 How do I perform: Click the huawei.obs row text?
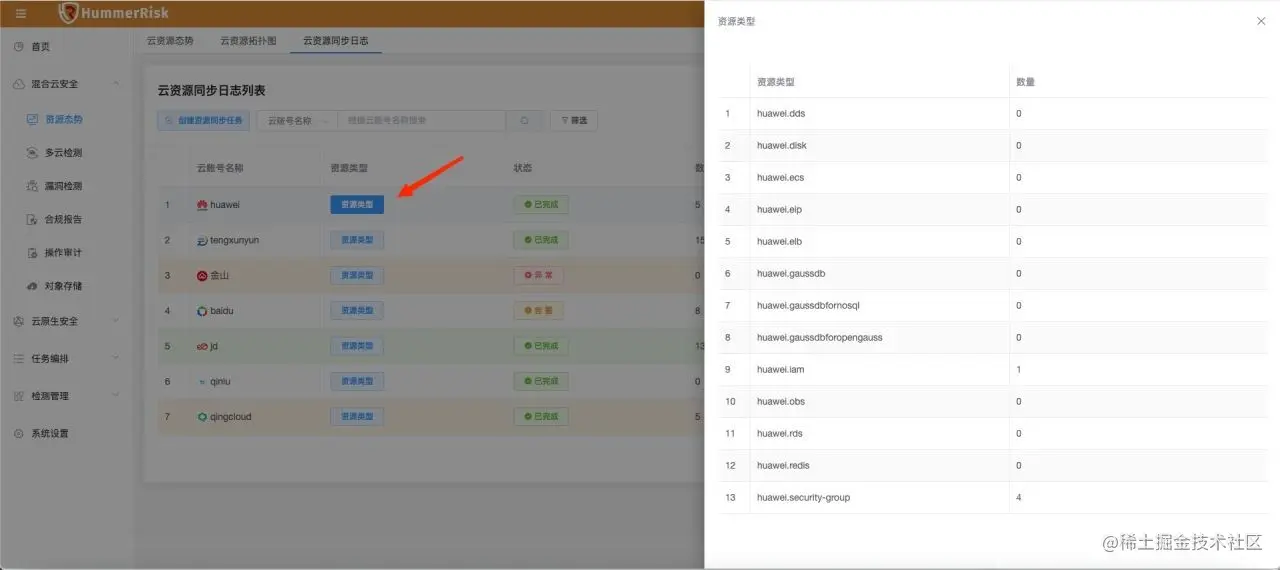click(x=781, y=401)
